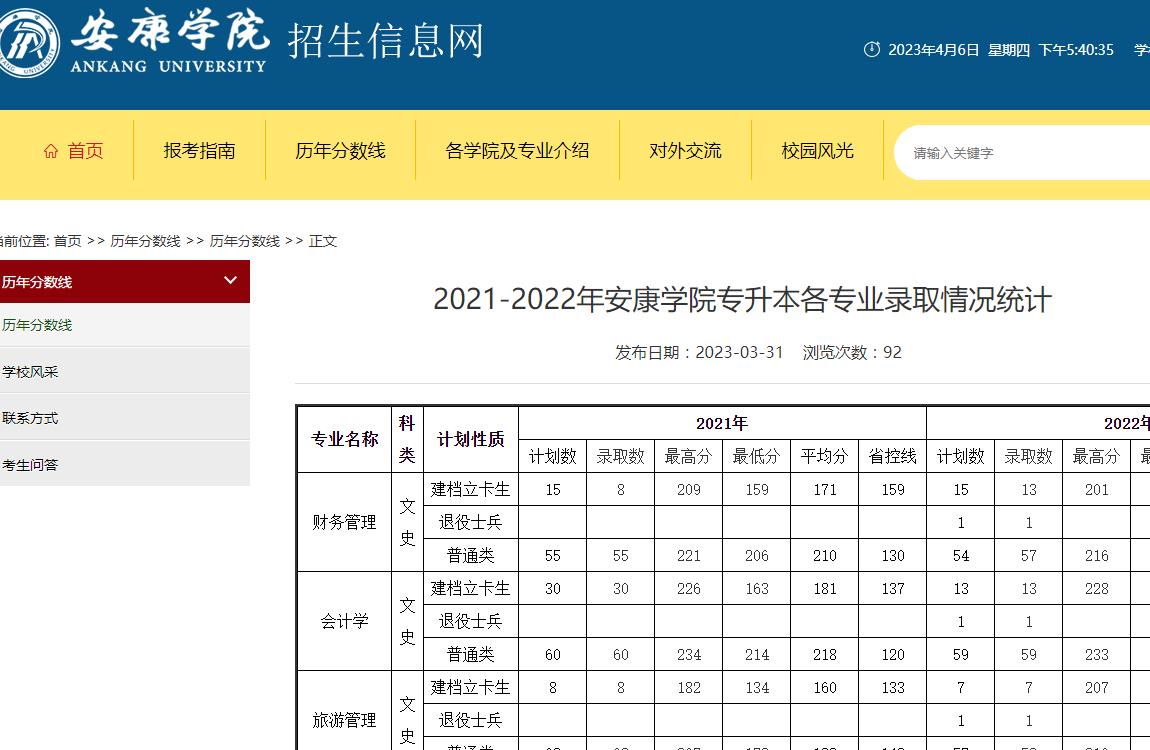Click the 平均分 value 171

pyautogui.click(x=825, y=490)
